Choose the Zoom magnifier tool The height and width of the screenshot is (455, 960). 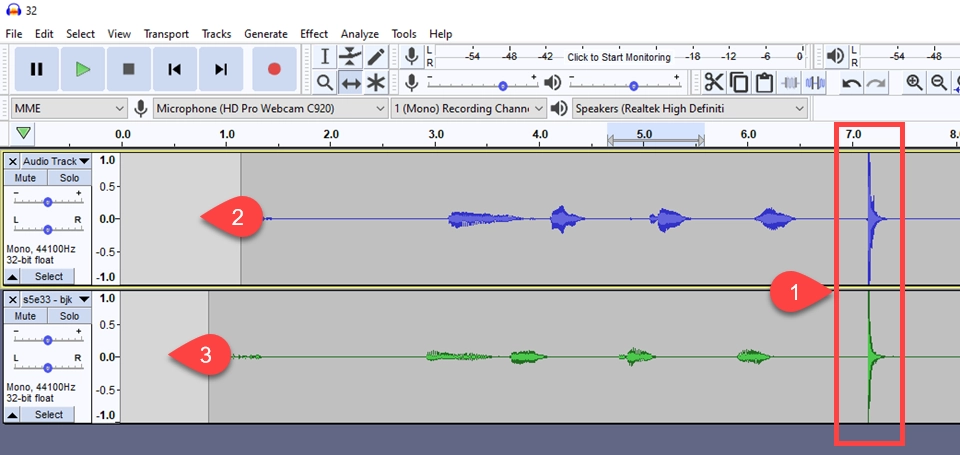coord(324,82)
